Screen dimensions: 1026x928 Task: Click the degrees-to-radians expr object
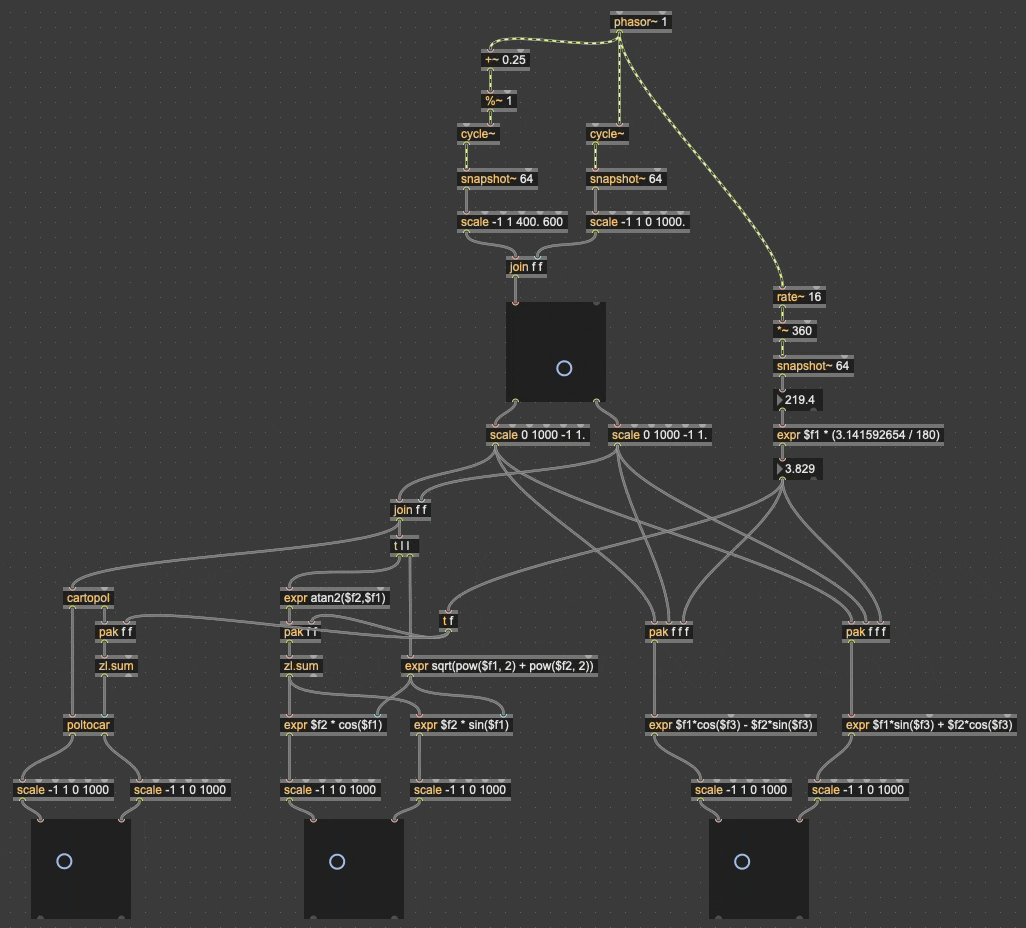(x=859, y=435)
